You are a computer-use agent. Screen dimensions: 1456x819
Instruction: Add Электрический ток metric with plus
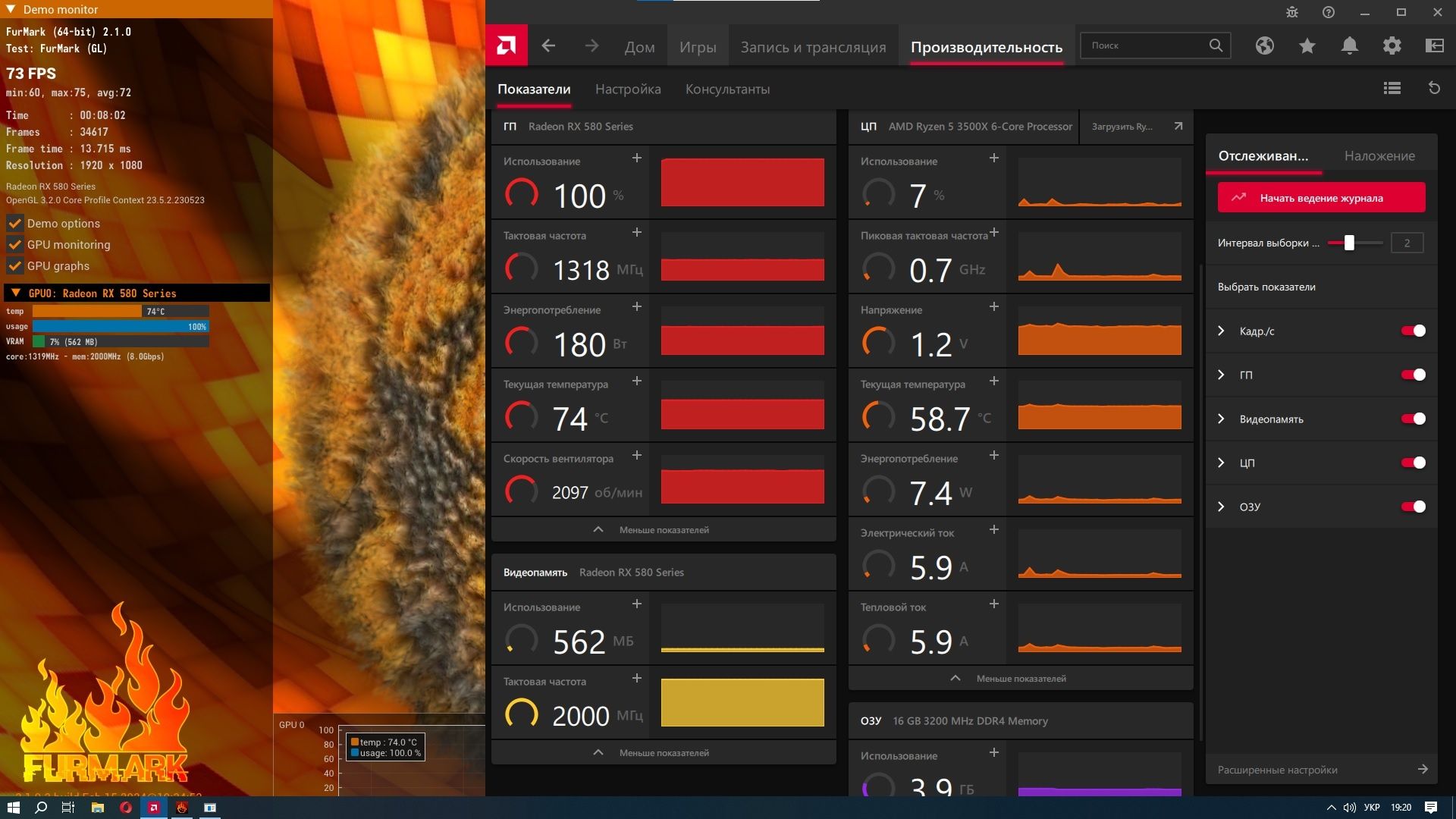[994, 529]
